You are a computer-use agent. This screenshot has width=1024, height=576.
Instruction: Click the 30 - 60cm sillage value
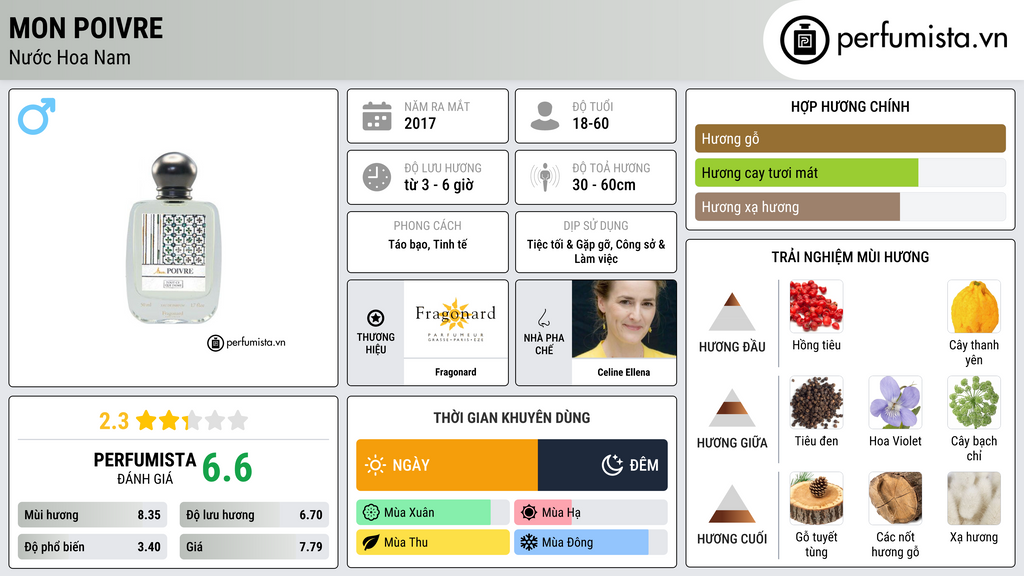pos(604,185)
